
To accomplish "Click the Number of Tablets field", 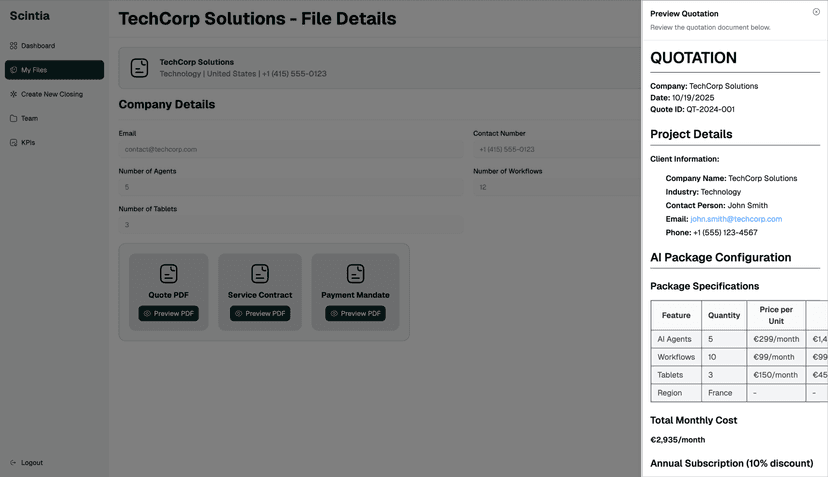I will [290, 225].
